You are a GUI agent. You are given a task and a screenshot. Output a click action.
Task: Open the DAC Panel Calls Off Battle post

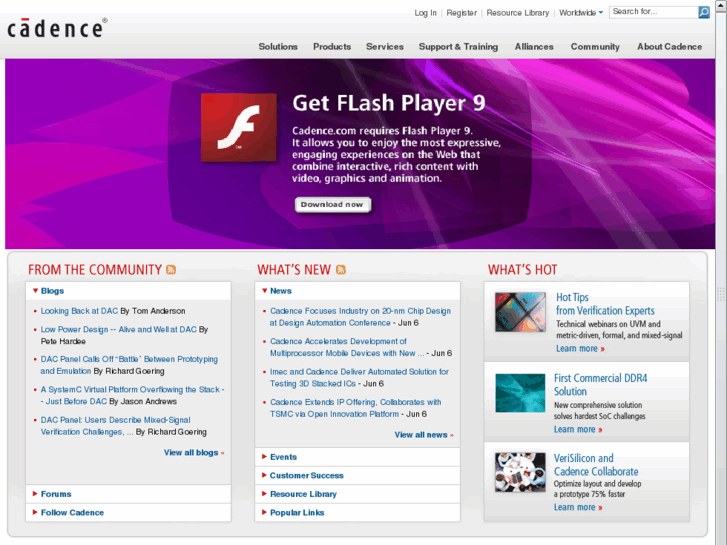pos(129,365)
